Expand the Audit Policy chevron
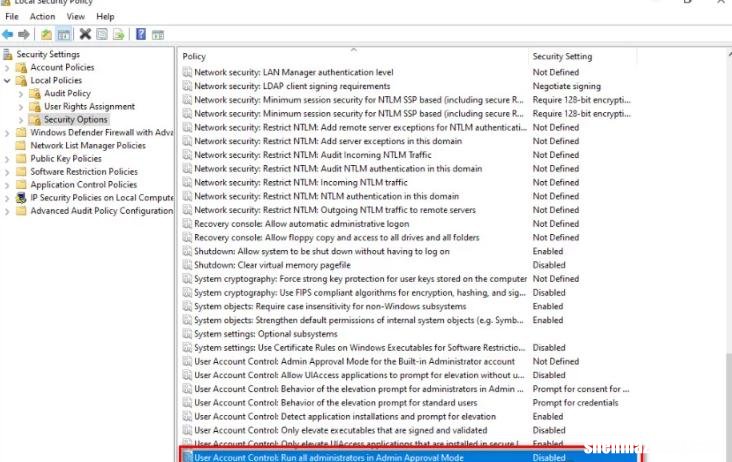Screen dimensions: 732x462 tap(21, 94)
